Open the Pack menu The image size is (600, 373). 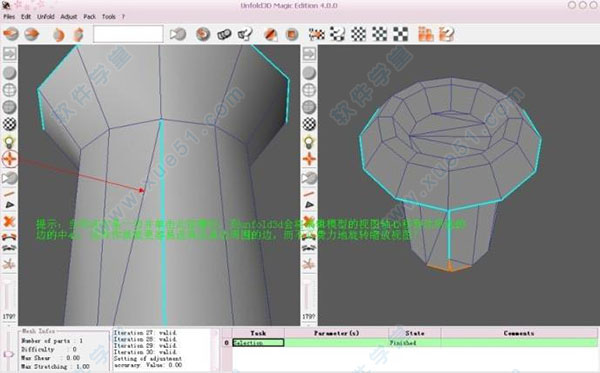click(x=90, y=17)
